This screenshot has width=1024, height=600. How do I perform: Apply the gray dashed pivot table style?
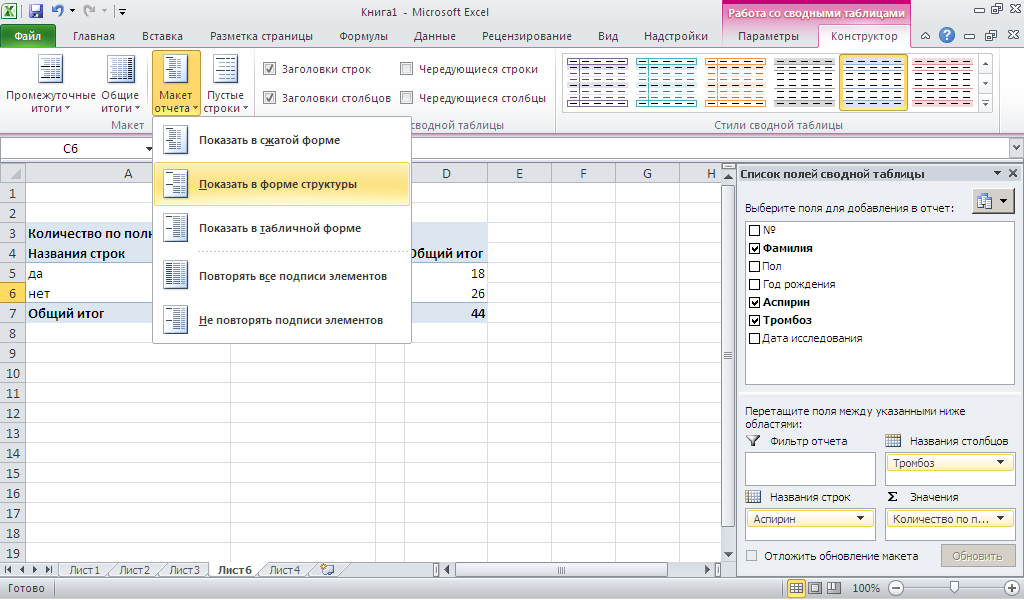(804, 82)
